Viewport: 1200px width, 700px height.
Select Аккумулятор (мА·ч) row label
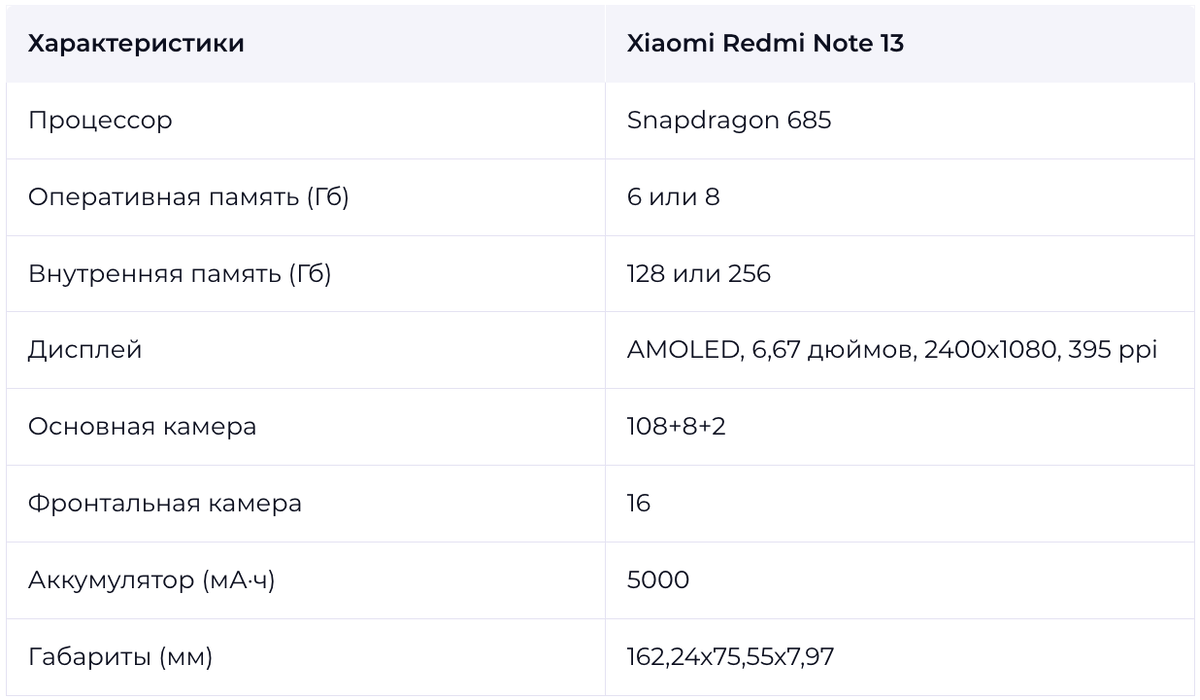151,580
